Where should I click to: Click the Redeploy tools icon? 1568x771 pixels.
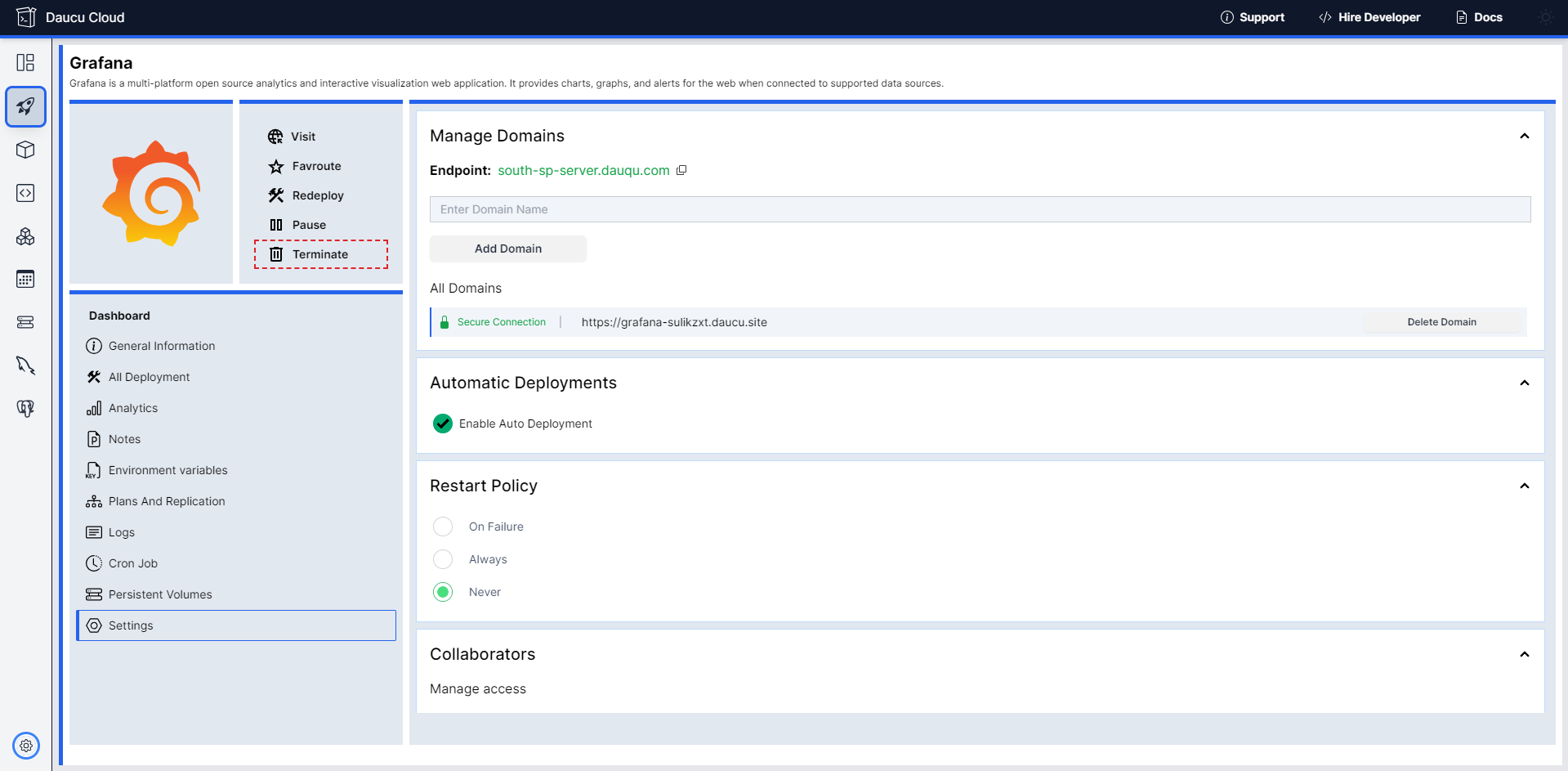[276, 195]
